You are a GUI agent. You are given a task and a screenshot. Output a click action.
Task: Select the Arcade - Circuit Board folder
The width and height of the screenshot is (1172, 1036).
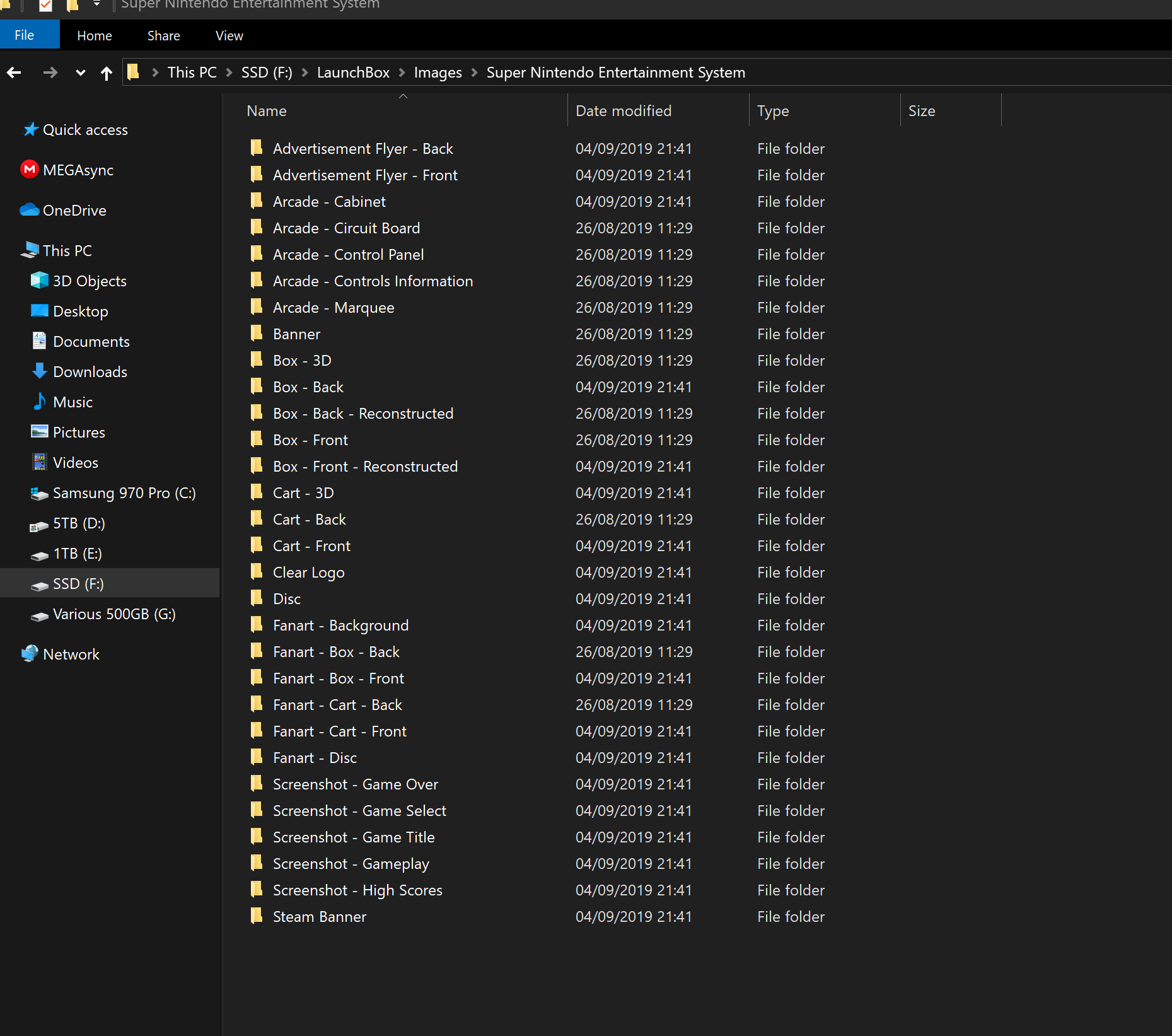point(346,228)
